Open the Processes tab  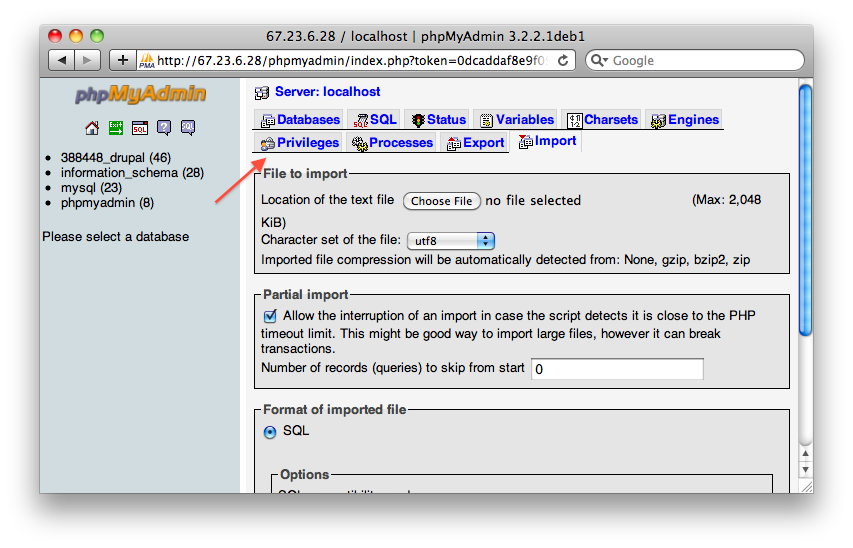pyautogui.click(x=392, y=143)
